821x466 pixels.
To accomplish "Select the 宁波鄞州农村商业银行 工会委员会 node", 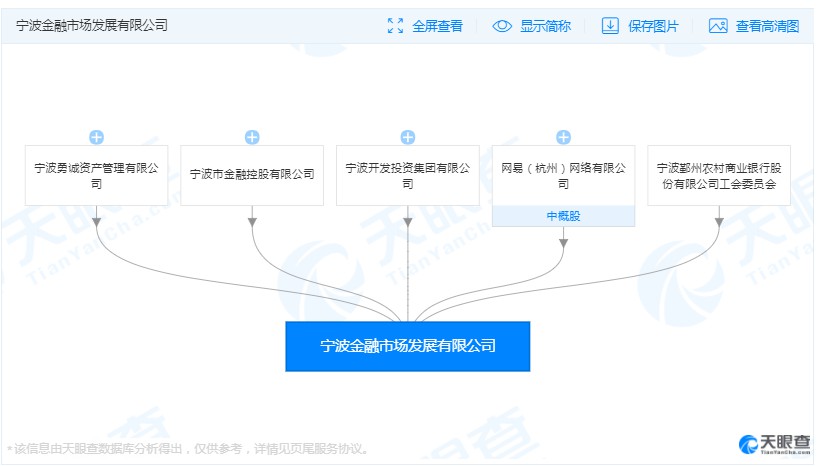I will click(x=719, y=175).
